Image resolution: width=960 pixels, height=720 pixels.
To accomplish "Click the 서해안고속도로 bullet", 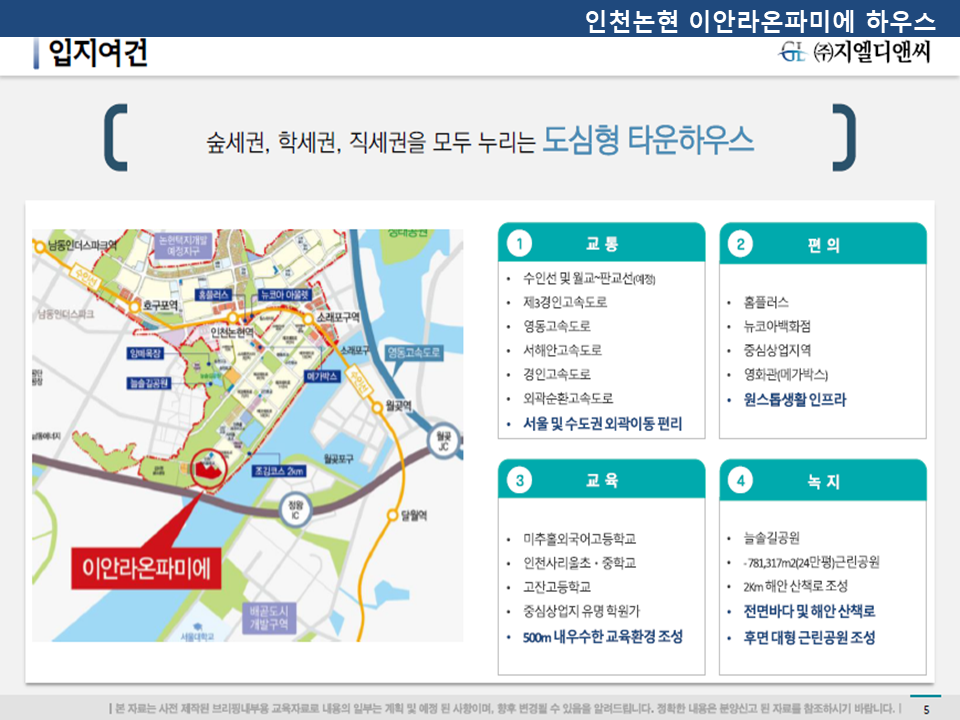I will pos(562,350).
